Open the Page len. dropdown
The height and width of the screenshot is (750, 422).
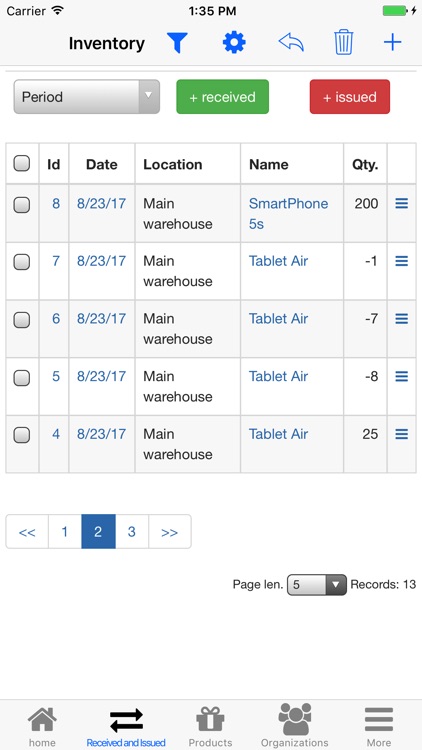pyautogui.click(x=317, y=585)
